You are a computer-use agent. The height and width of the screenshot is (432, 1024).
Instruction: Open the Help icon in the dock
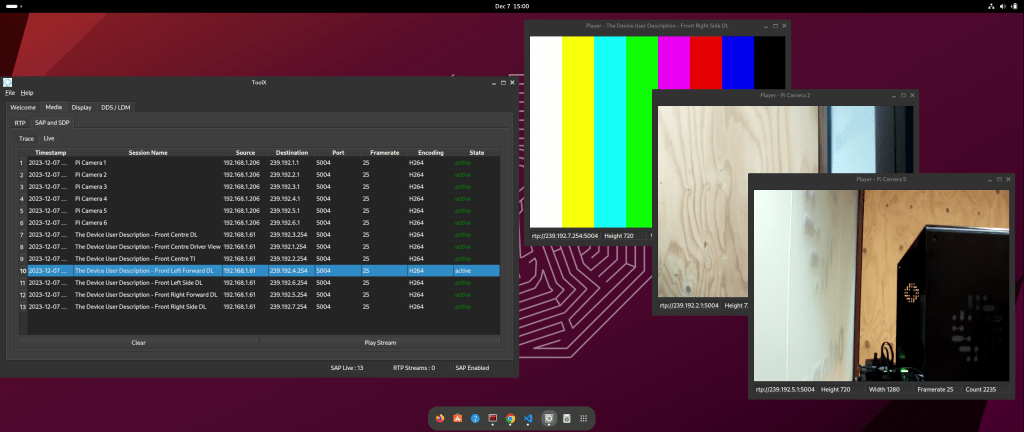point(475,418)
